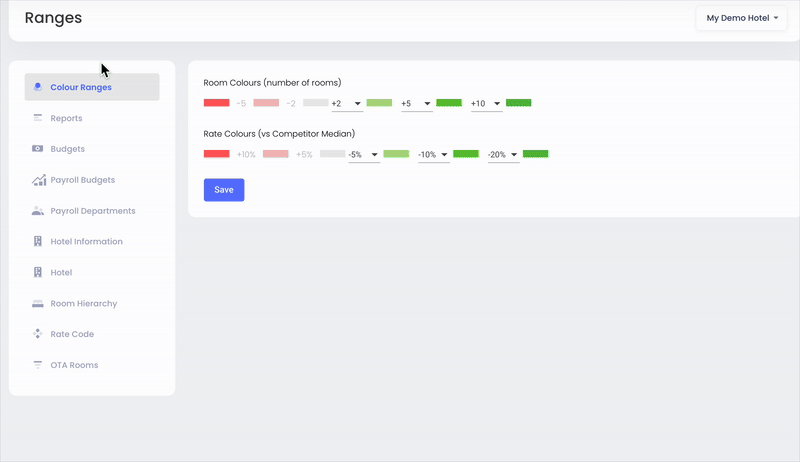
Task: Click the red rate colour swatch
Action: [x=217, y=153]
